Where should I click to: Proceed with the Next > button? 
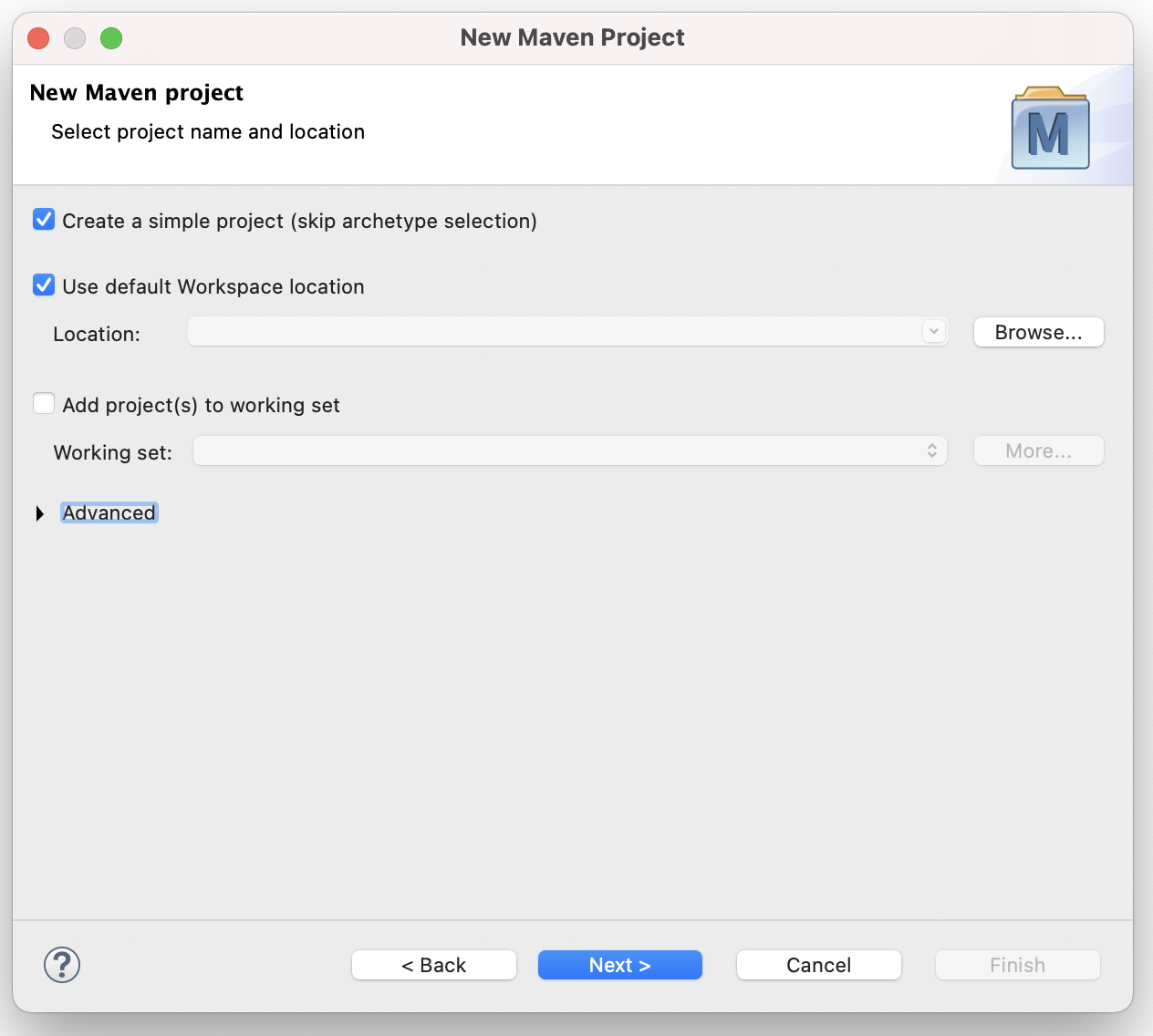[620, 965]
